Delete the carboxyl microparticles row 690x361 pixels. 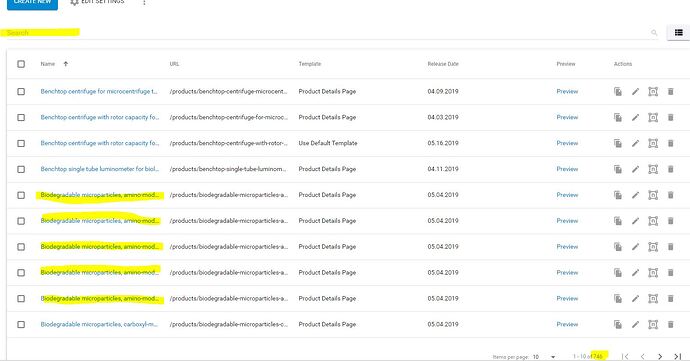pyautogui.click(x=671, y=324)
